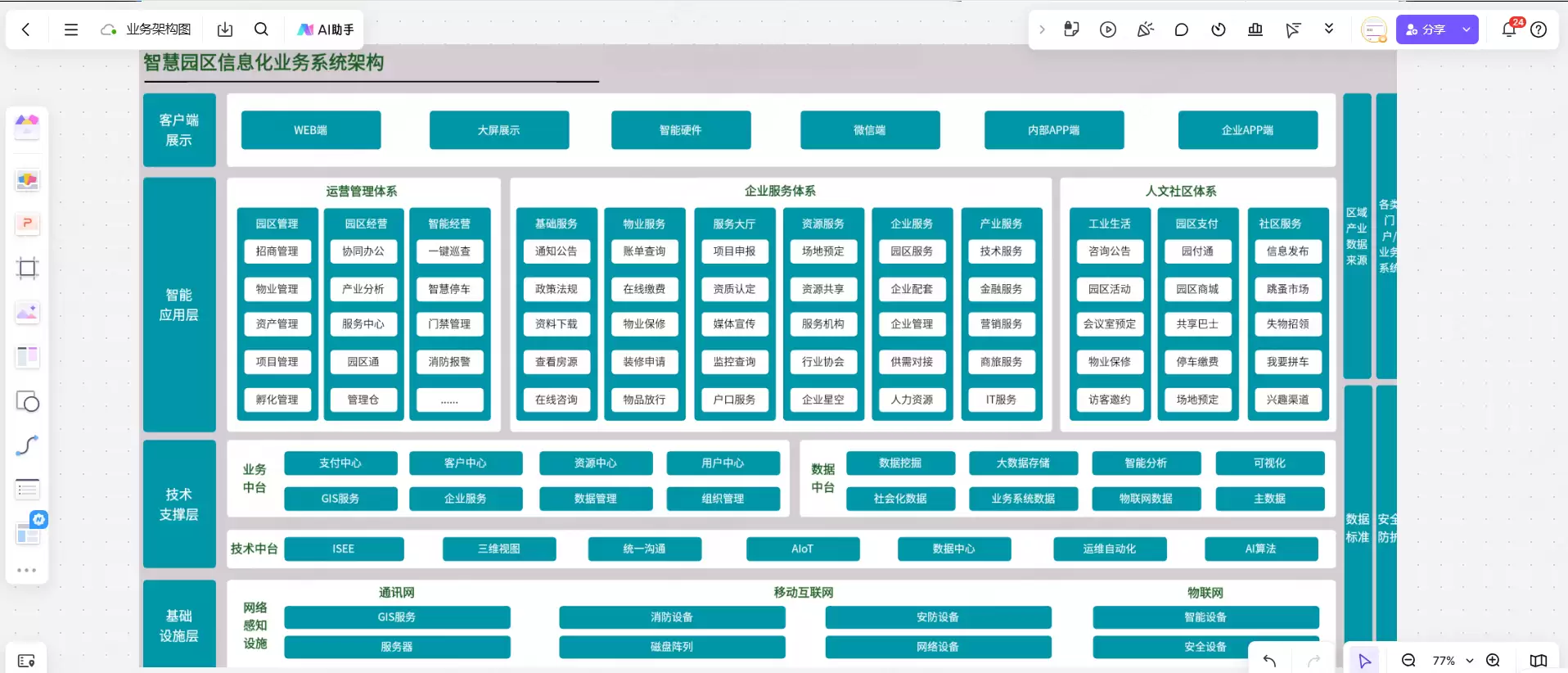Image resolution: width=1568 pixels, height=673 pixels.
Task: Start presentation with play icon
Action: pyautogui.click(x=1108, y=29)
